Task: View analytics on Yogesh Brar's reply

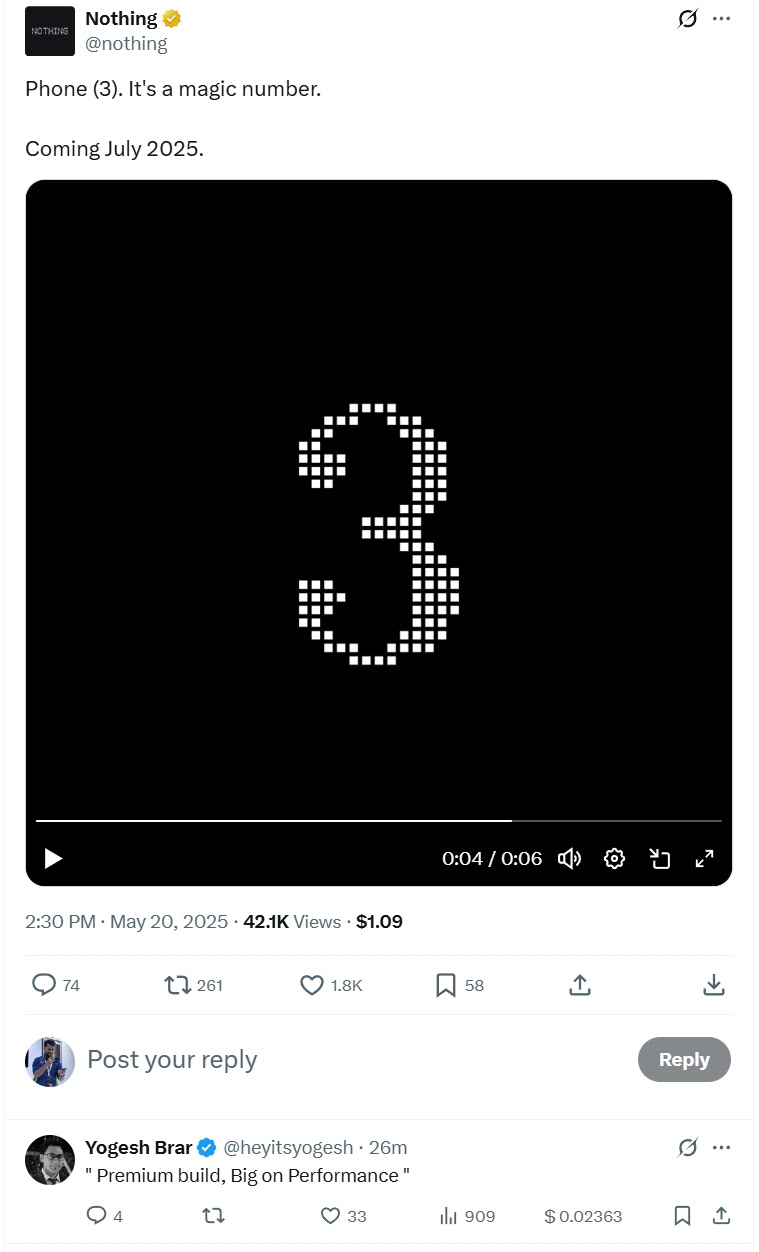Action: (x=448, y=1216)
